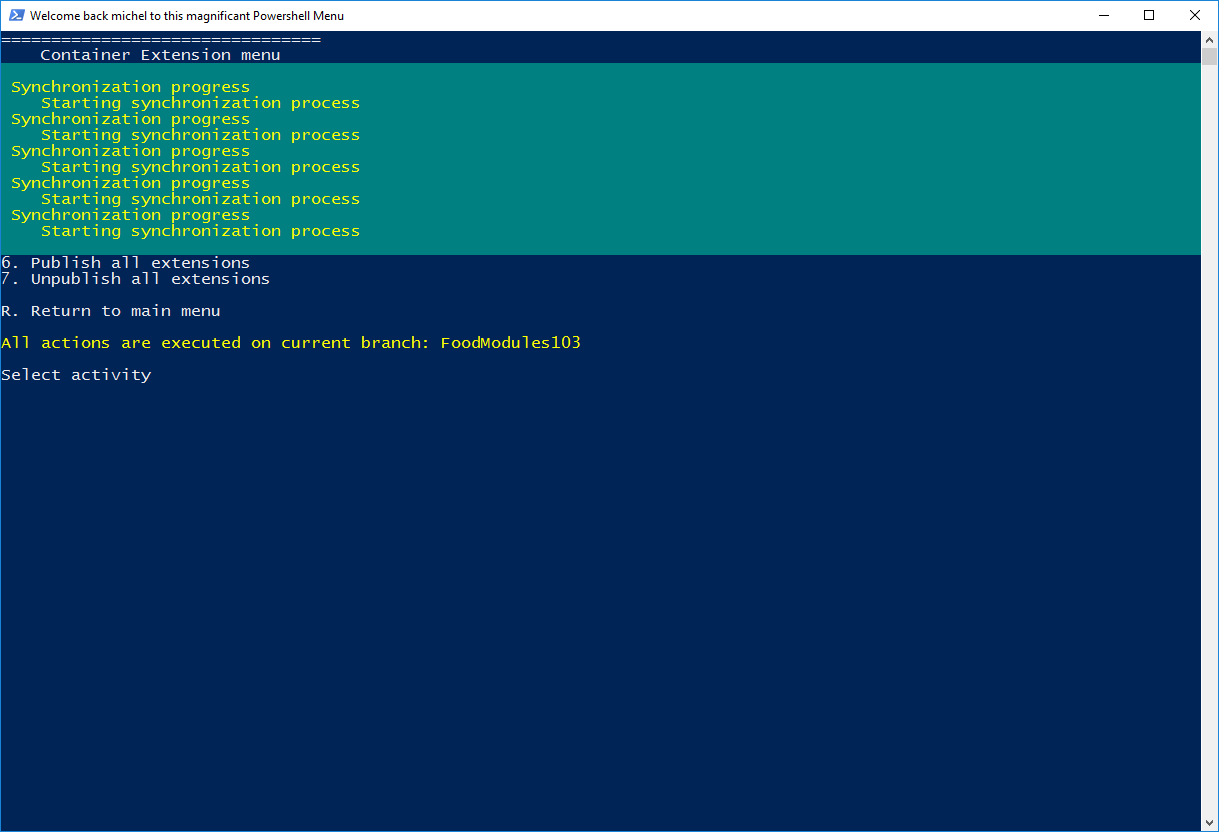Image resolution: width=1219 pixels, height=832 pixels.
Task: Click the last Starting synchronization process line
Action: click(x=200, y=230)
